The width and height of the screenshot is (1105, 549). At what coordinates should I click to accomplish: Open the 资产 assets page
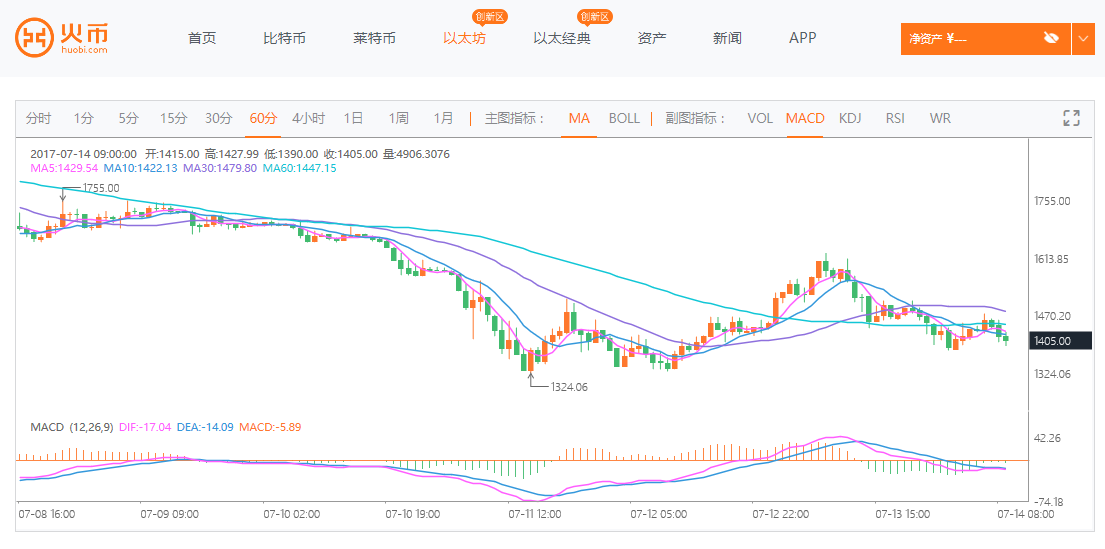tap(652, 38)
